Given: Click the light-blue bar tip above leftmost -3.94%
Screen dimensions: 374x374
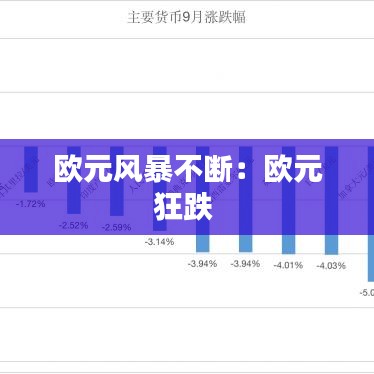Looking at the screenshot, I should pos(203,243).
